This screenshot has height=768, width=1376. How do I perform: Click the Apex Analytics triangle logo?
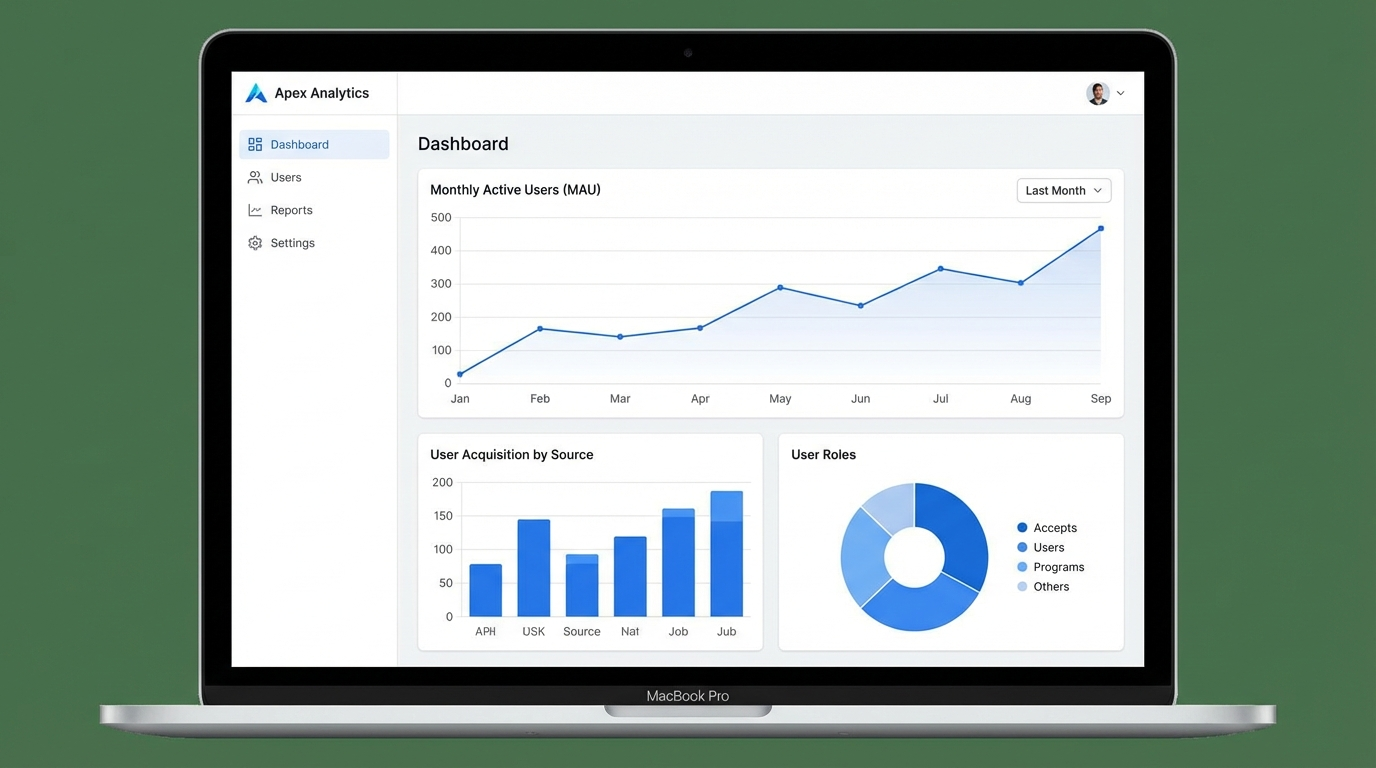(256, 92)
